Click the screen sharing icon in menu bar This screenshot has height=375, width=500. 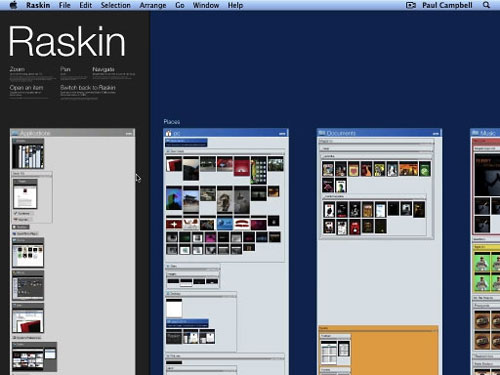(x=411, y=5)
